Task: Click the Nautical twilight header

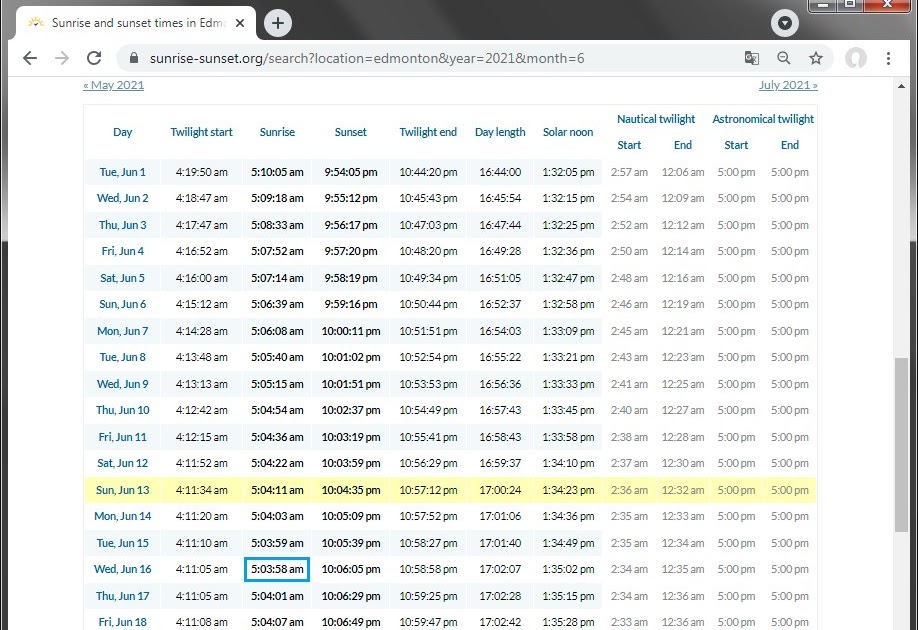Action: pyautogui.click(x=656, y=119)
